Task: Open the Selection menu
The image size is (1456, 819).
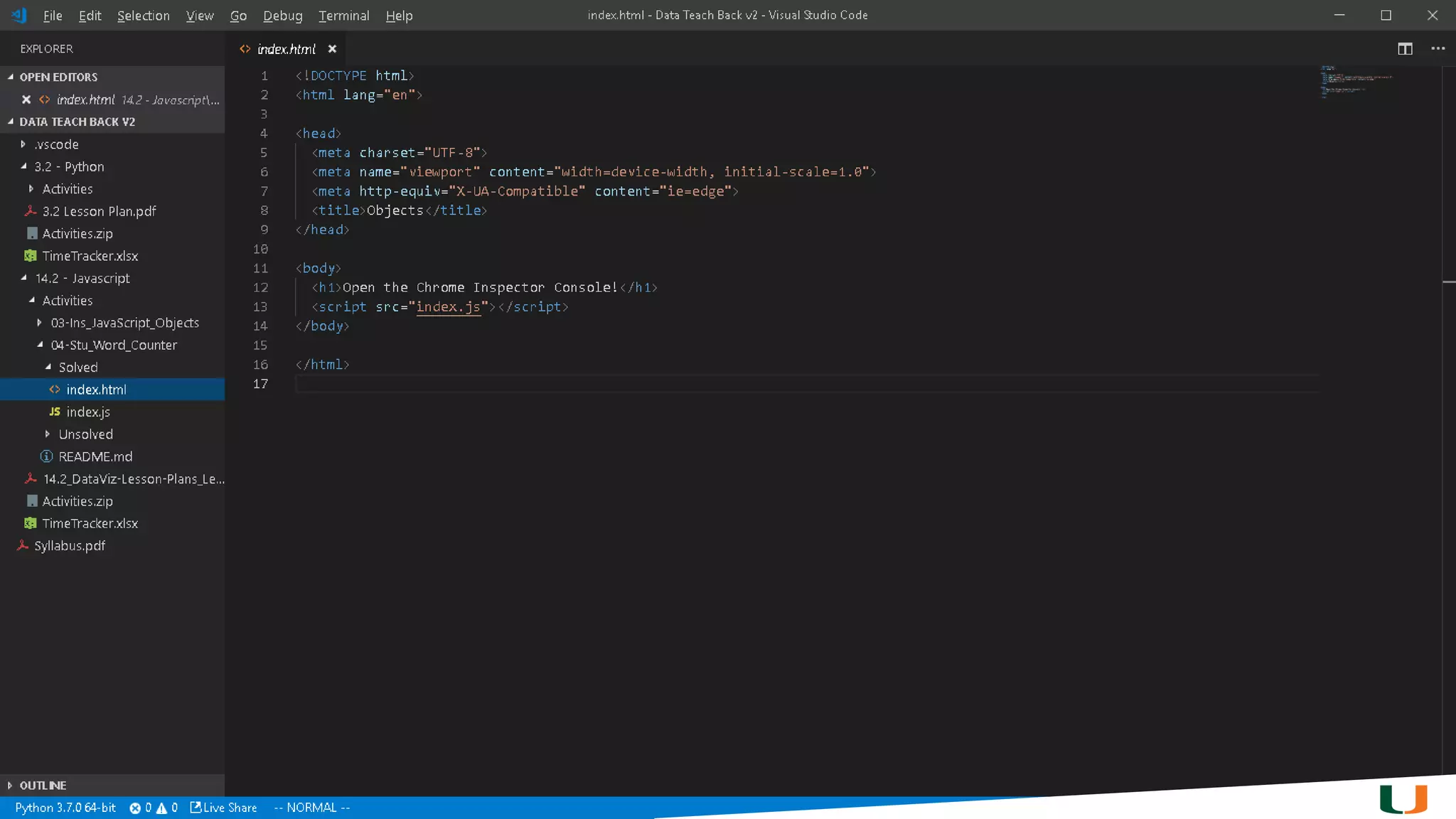Action: [143, 15]
